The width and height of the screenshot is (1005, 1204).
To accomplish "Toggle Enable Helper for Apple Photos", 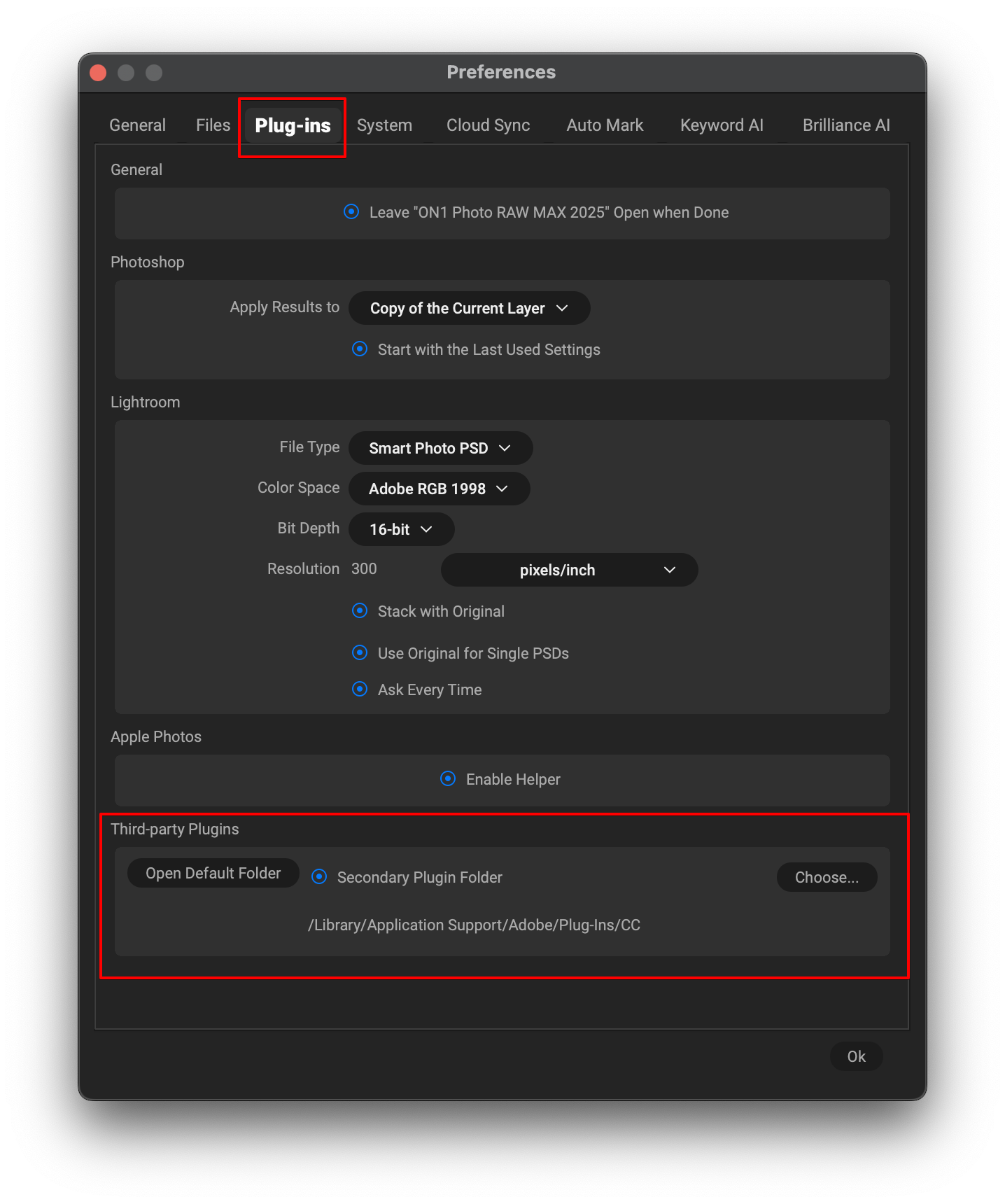I will 448,779.
